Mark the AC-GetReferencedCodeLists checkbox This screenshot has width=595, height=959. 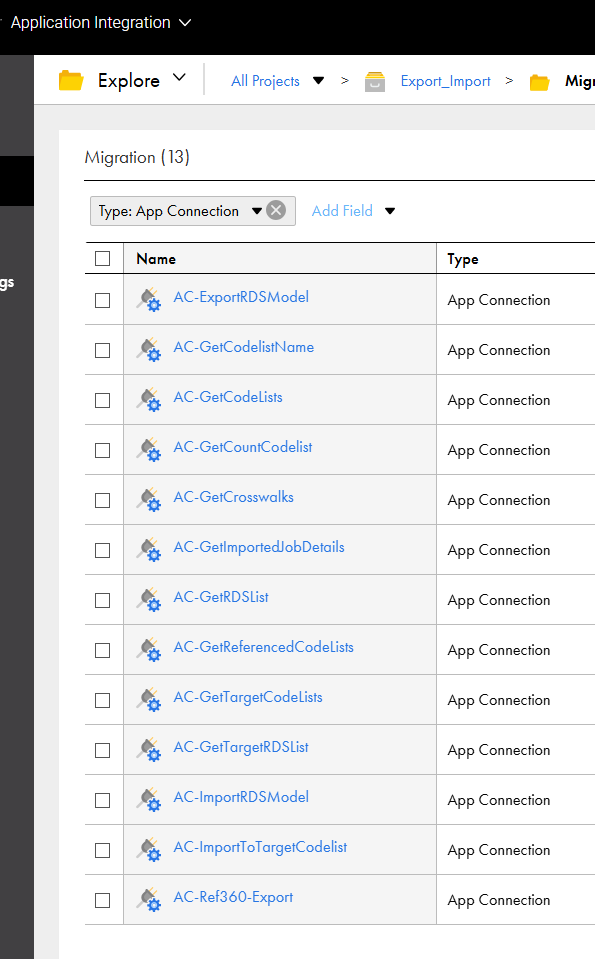[x=103, y=651]
